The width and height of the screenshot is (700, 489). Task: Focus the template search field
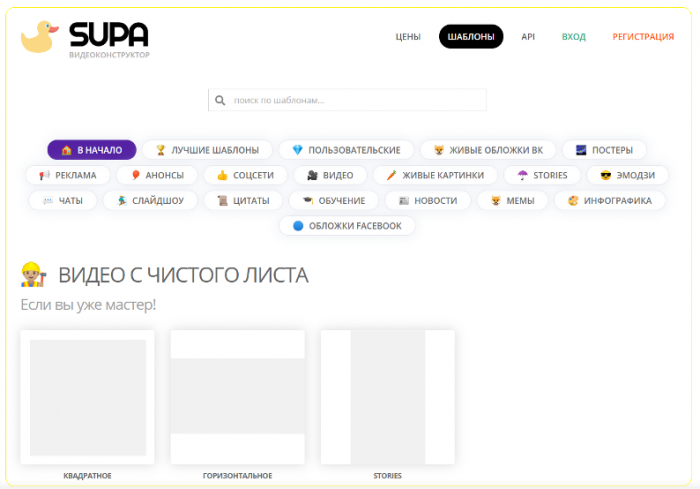click(347, 100)
